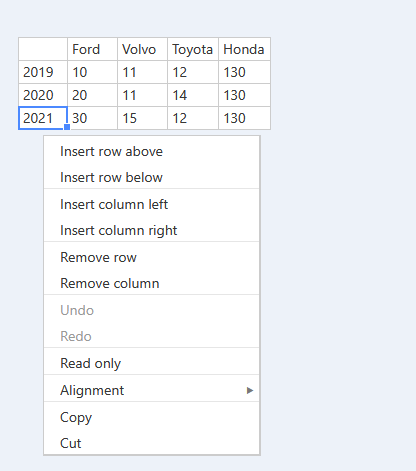Choose Insert row below option

pyautogui.click(x=152, y=177)
